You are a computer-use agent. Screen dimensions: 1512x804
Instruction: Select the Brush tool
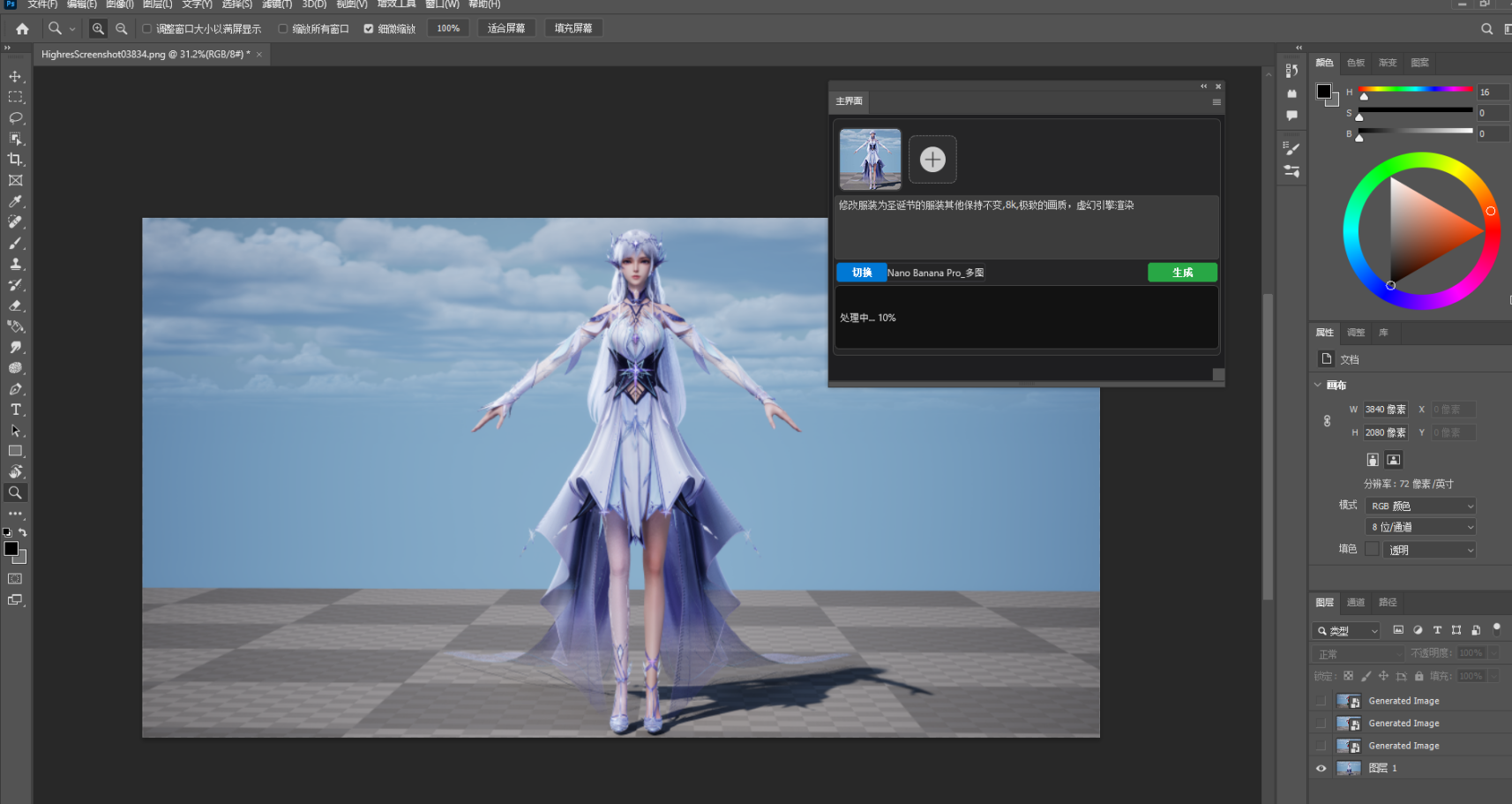click(x=15, y=243)
